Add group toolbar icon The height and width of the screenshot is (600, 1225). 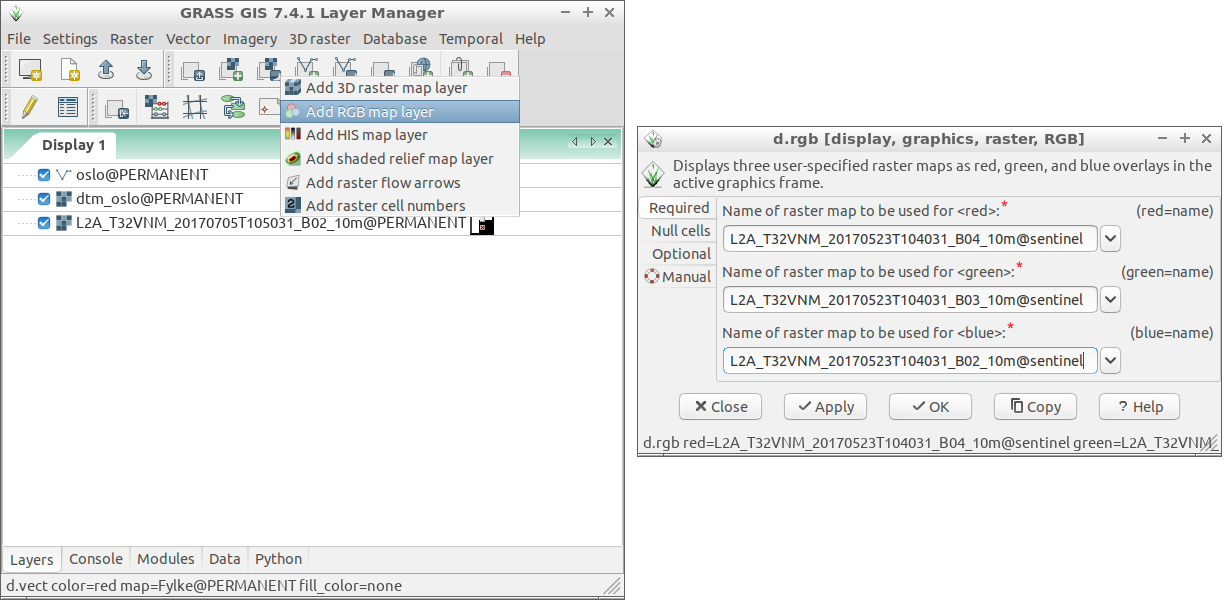(383, 70)
